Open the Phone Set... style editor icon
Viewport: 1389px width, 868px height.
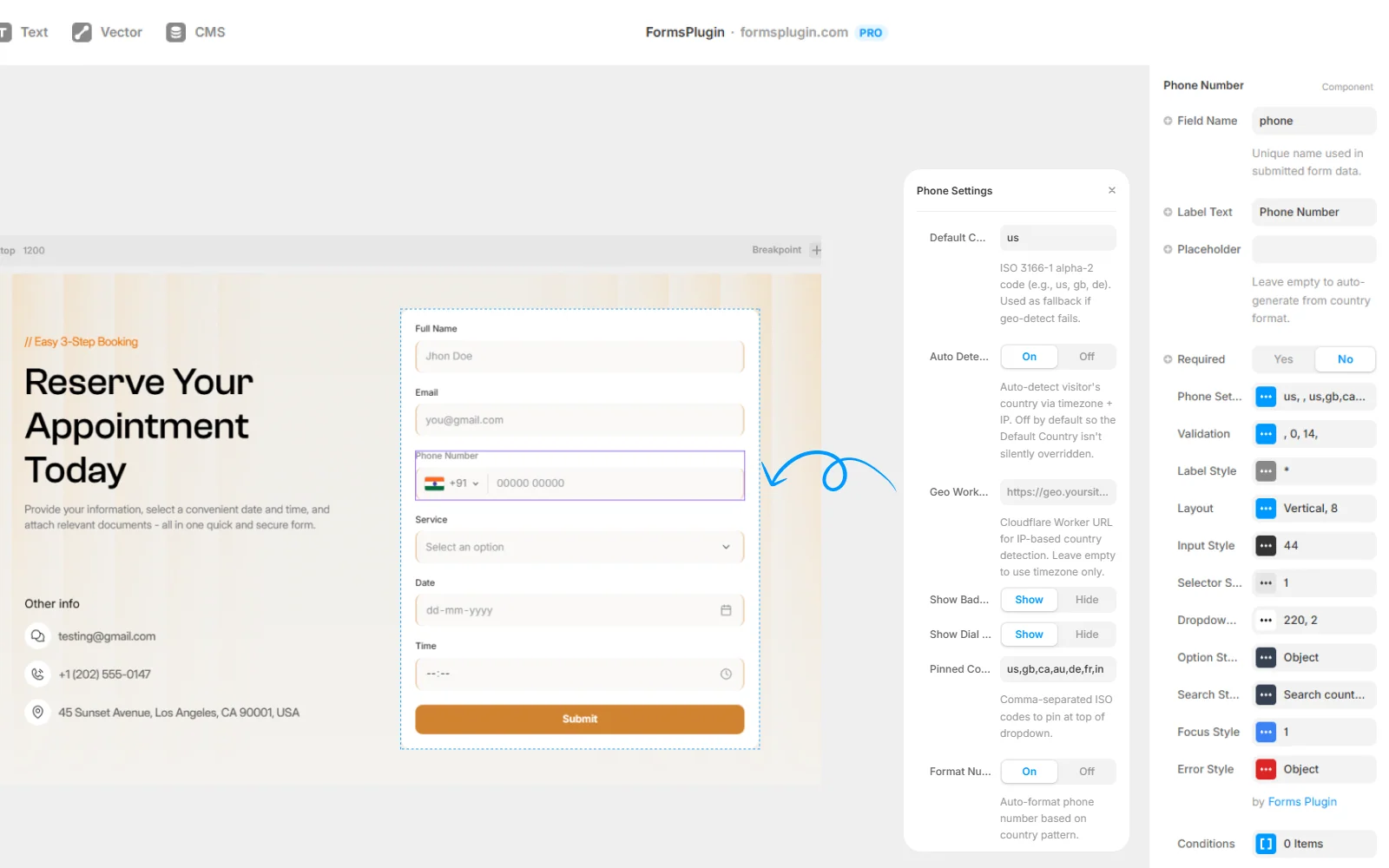1265,397
